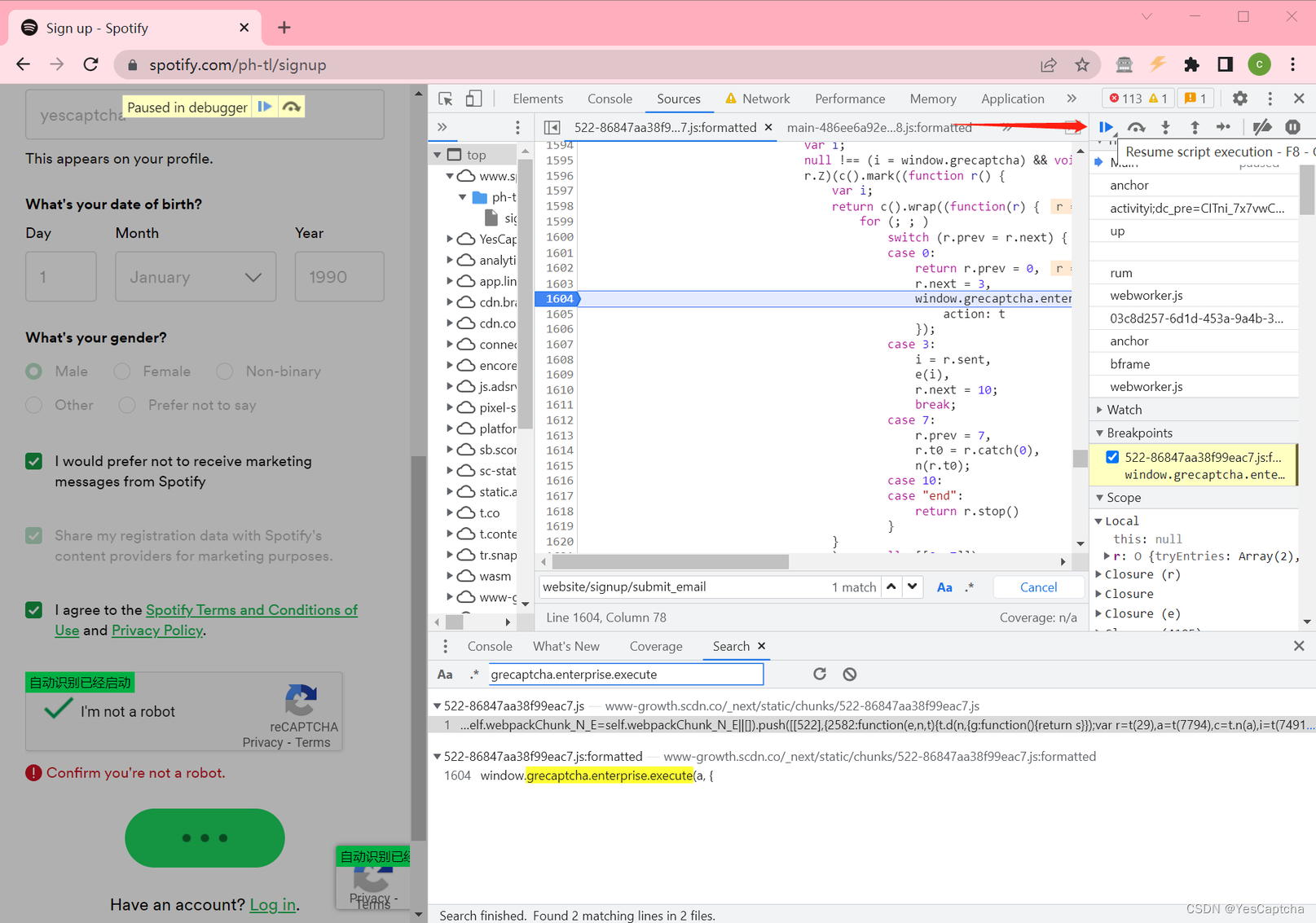This screenshot has height=923, width=1316.
Task: Open the Privacy Policy link
Action: (x=156, y=631)
